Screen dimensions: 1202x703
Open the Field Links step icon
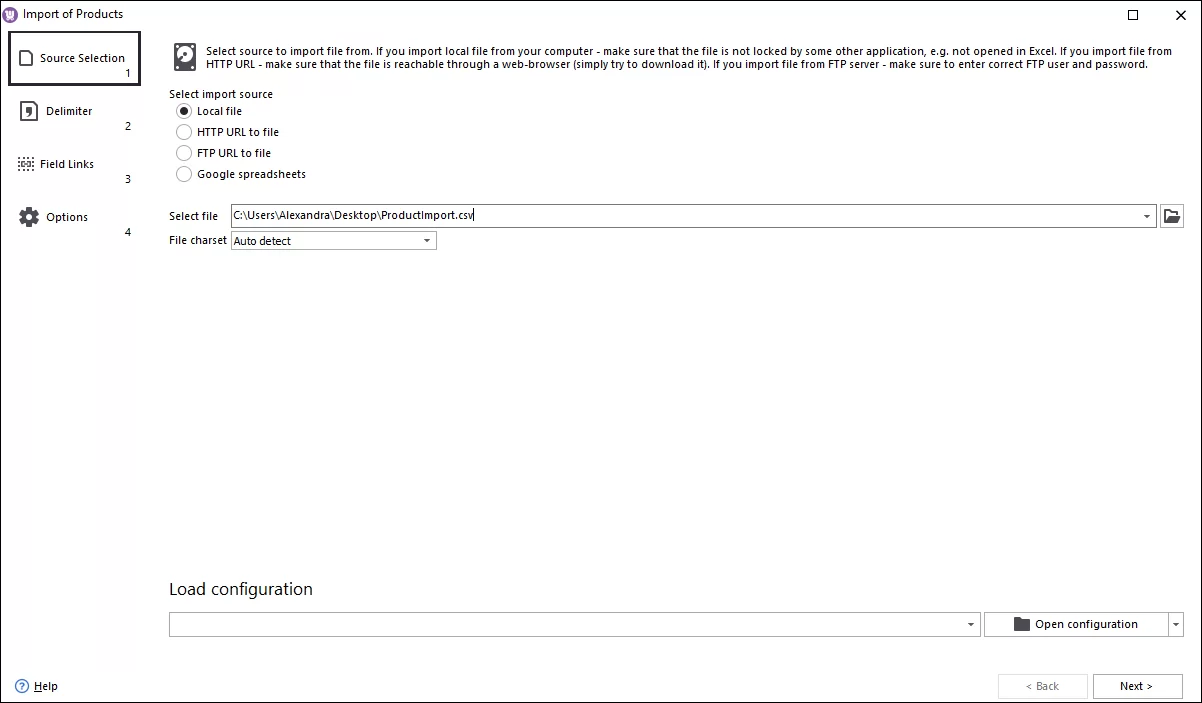pyautogui.click(x=25, y=163)
